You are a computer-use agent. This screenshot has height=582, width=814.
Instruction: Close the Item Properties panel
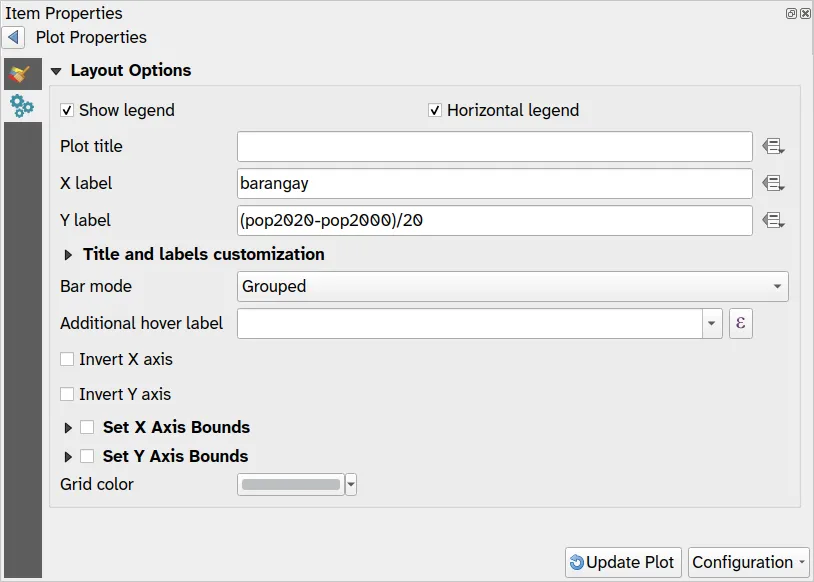tap(805, 14)
